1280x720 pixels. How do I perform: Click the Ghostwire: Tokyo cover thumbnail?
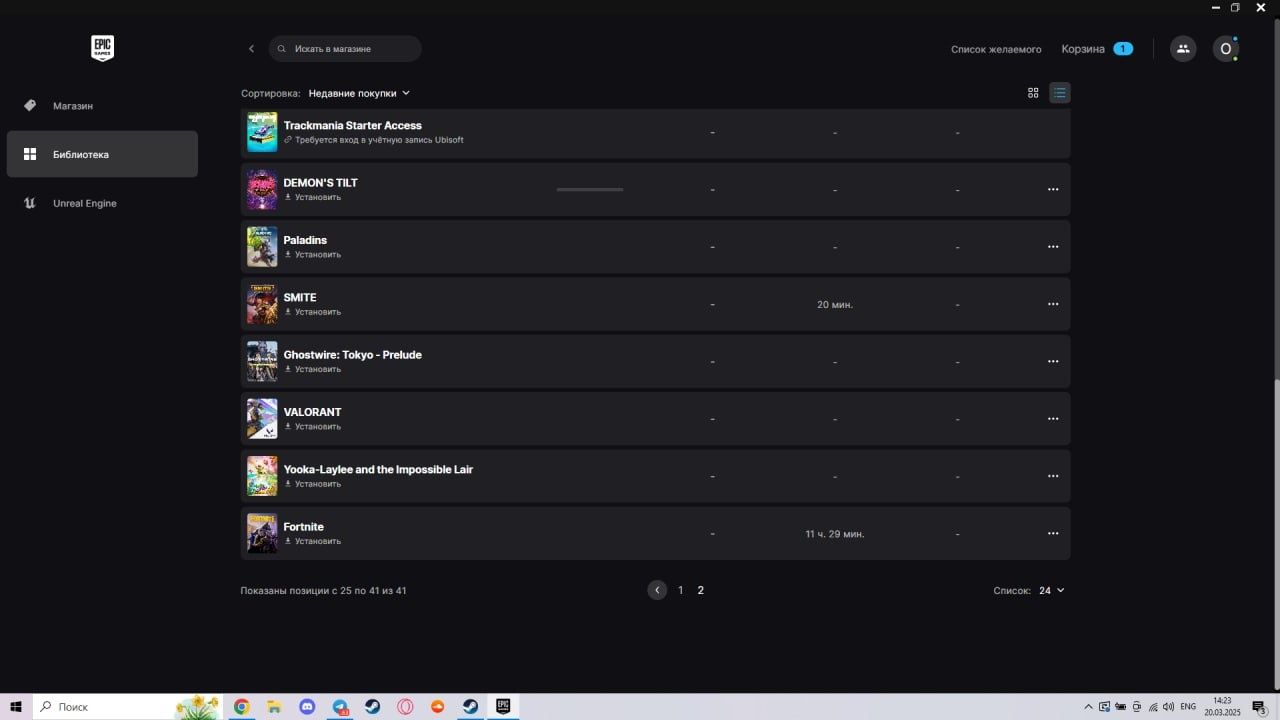(x=262, y=361)
